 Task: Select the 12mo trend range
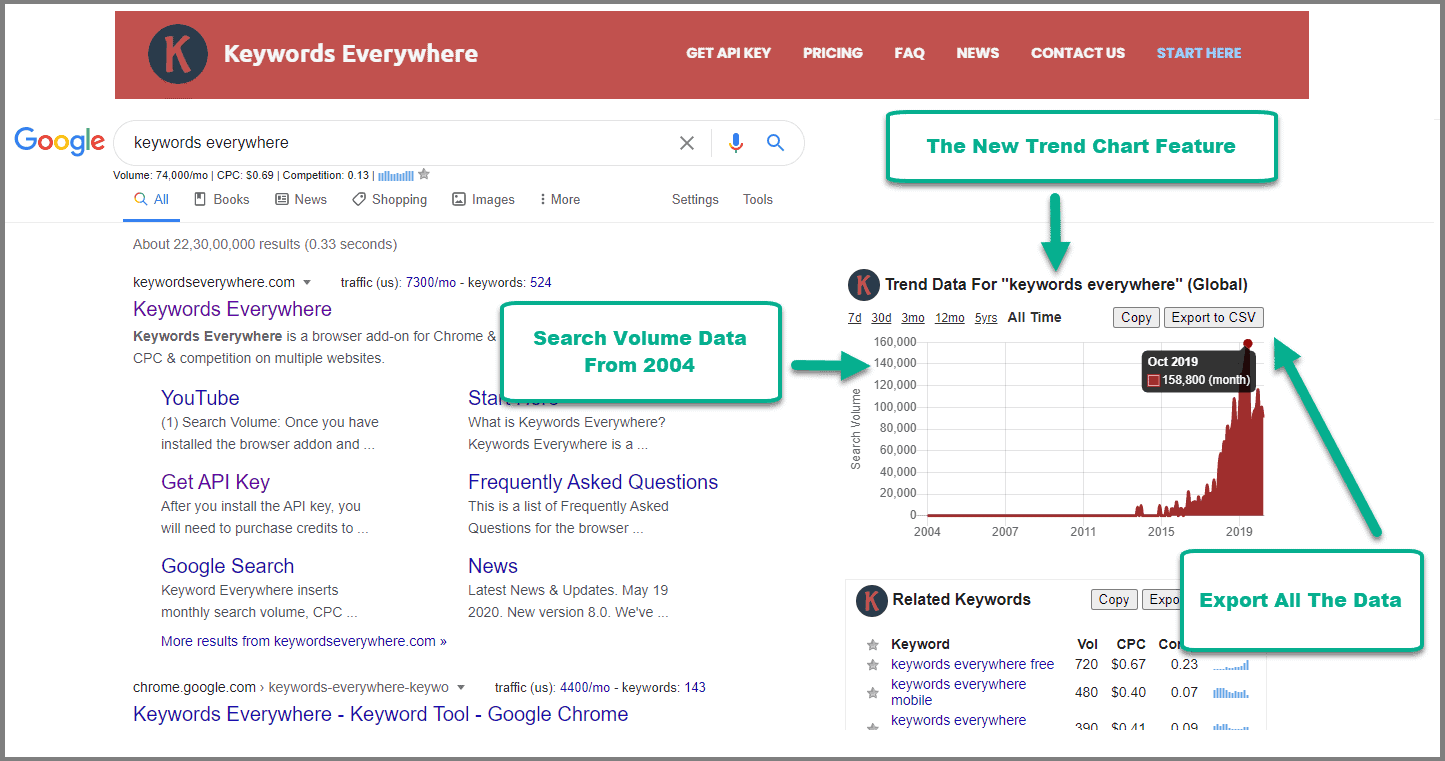(949, 318)
